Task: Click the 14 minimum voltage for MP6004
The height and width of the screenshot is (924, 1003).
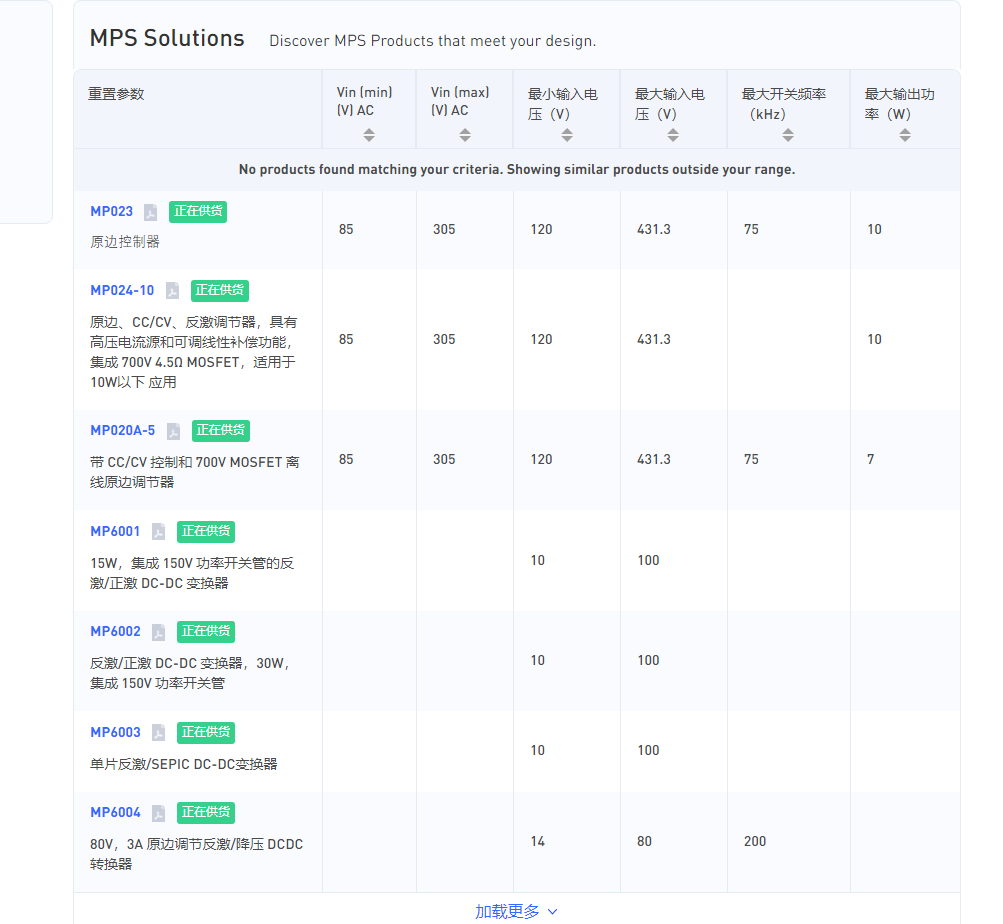Action: pos(537,841)
